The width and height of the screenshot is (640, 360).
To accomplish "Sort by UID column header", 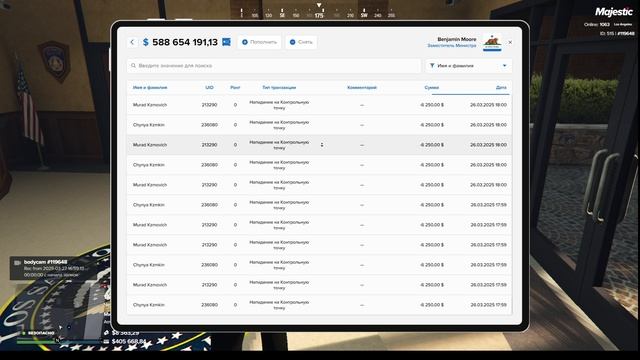I will (x=209, y=87).
